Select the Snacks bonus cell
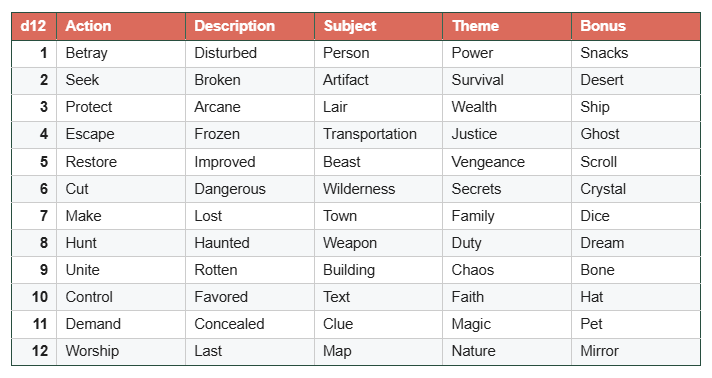The height and width of the screenshot is (378, 712). [x=636, y=54]
